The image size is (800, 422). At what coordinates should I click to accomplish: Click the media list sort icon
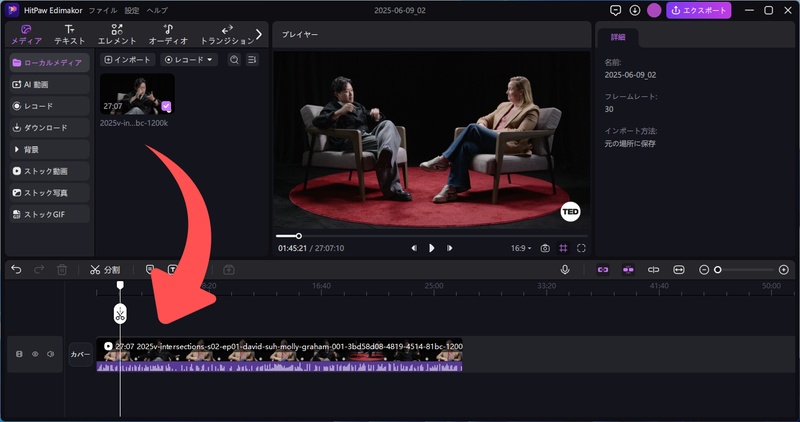pyautogui.click(x=252, y=60)
